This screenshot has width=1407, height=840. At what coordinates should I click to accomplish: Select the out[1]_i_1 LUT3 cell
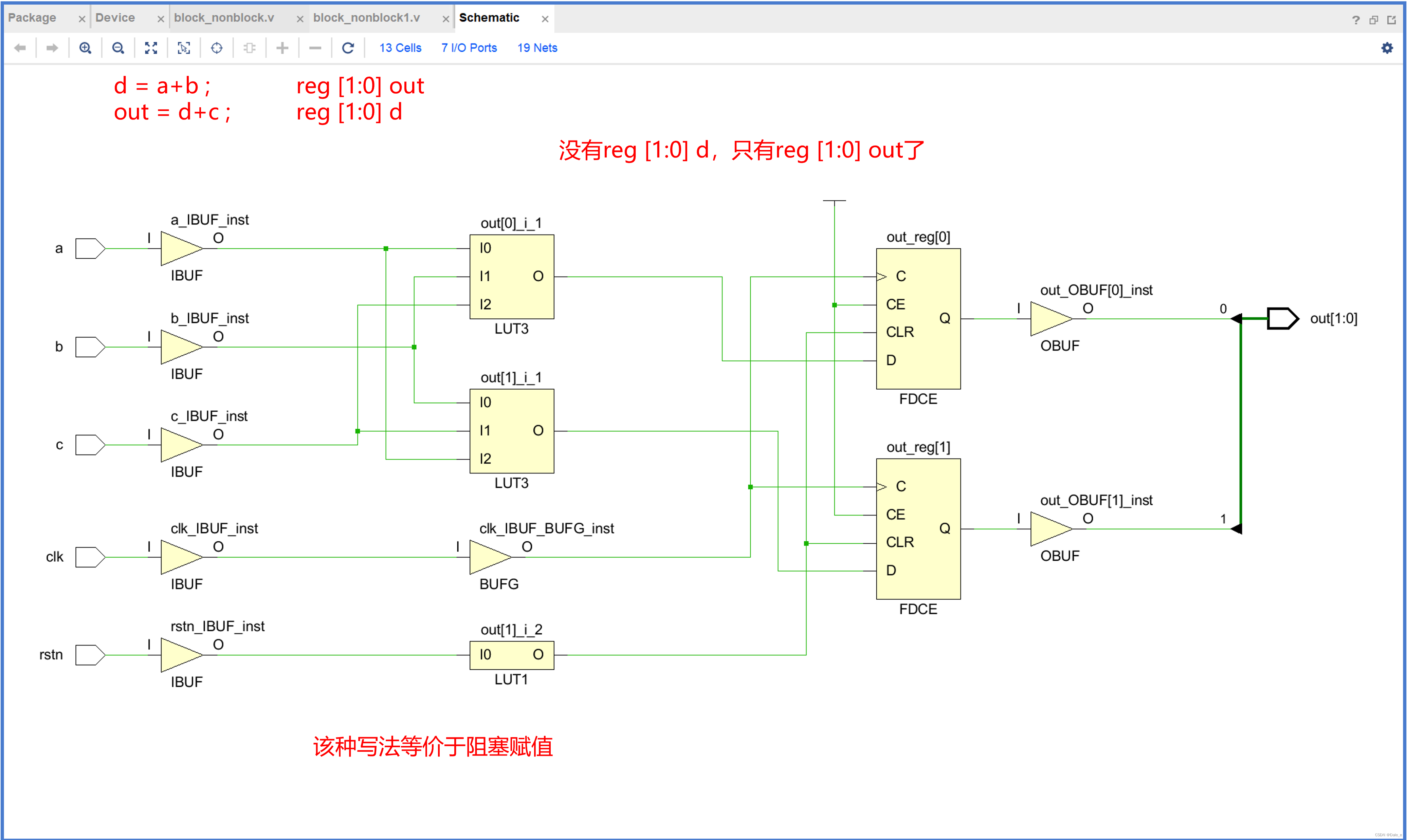[512, 431]
